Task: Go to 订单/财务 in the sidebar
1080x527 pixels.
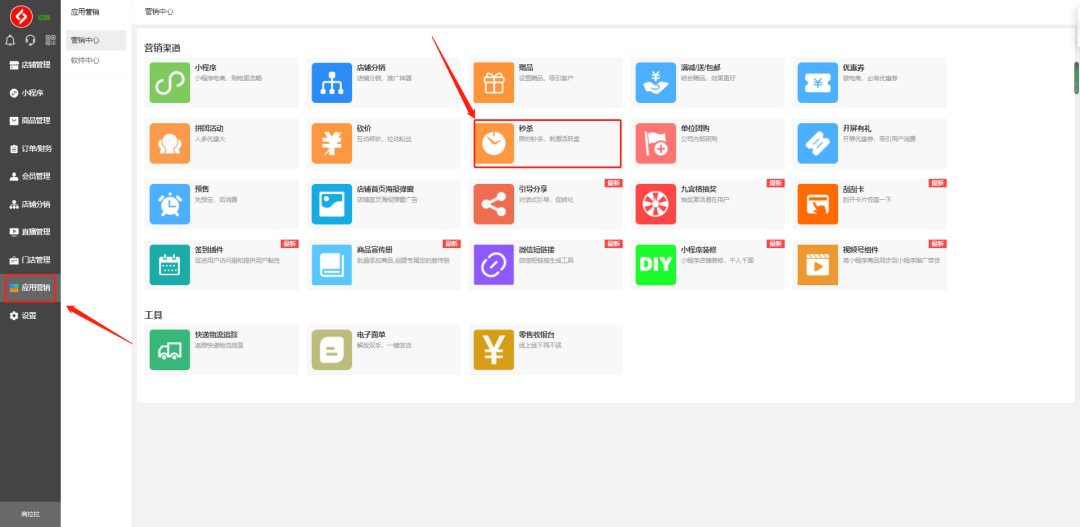Action: (30, 148)
